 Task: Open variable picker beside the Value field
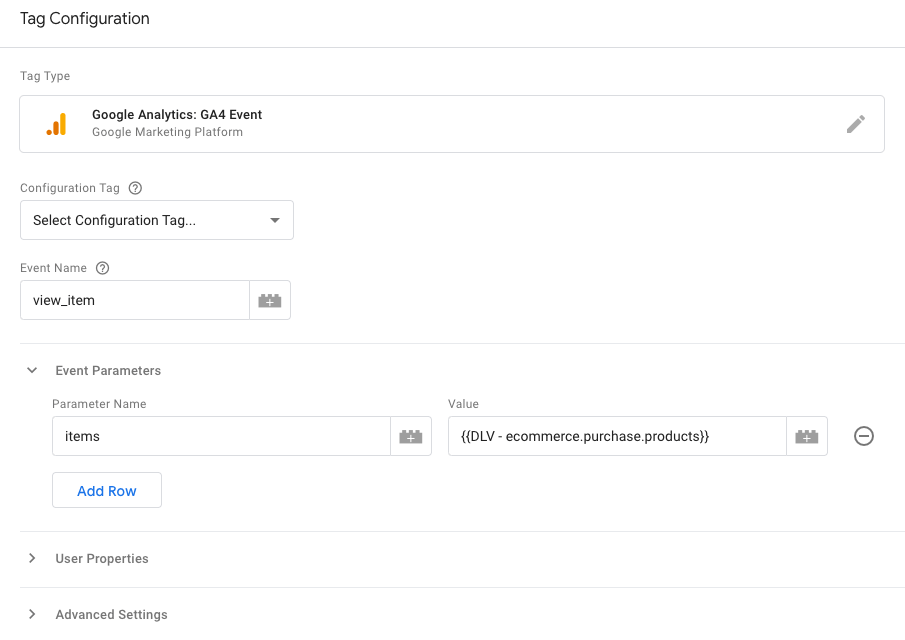tap(807, 436)
